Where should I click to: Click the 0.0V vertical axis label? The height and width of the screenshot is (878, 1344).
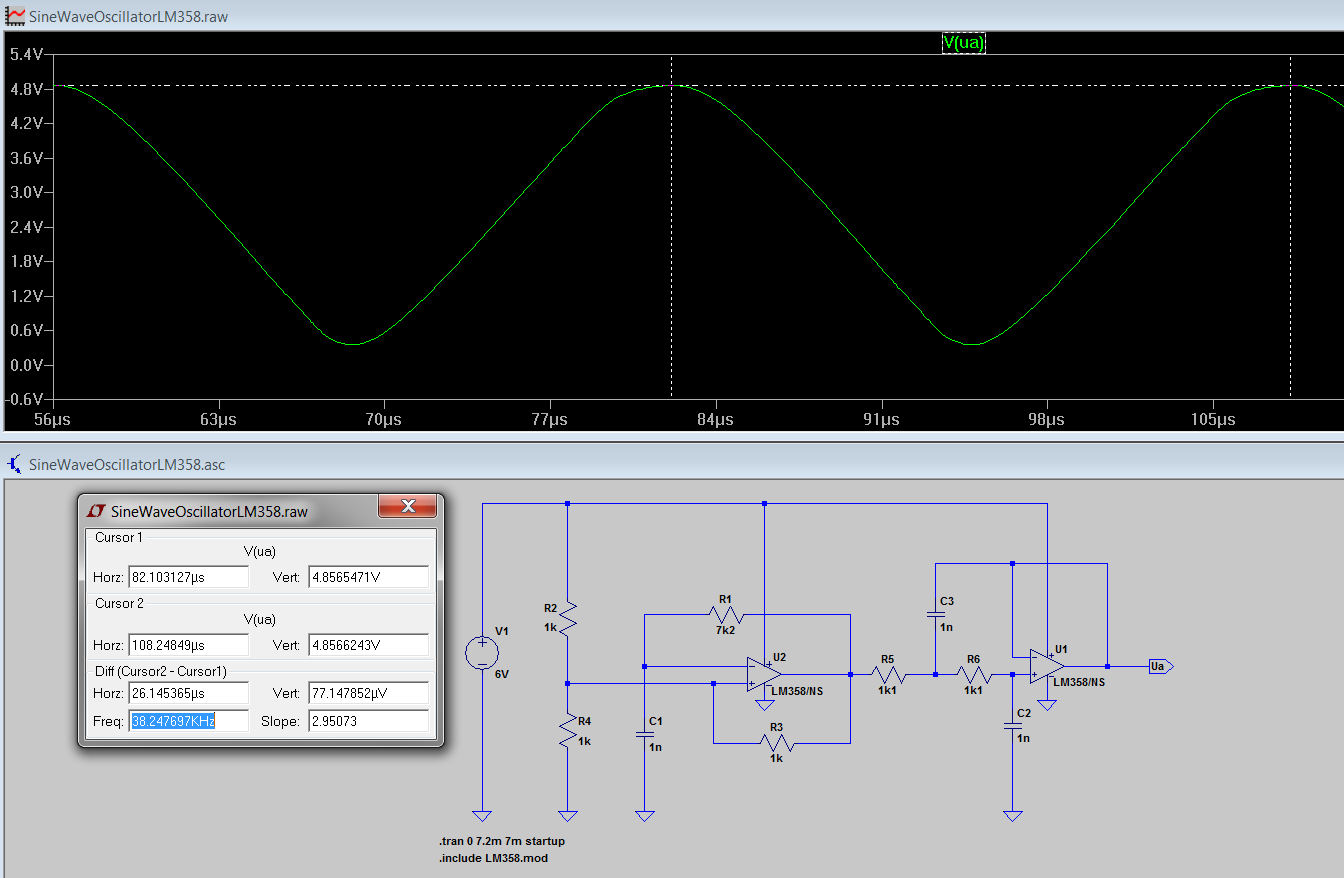[26, 365]
